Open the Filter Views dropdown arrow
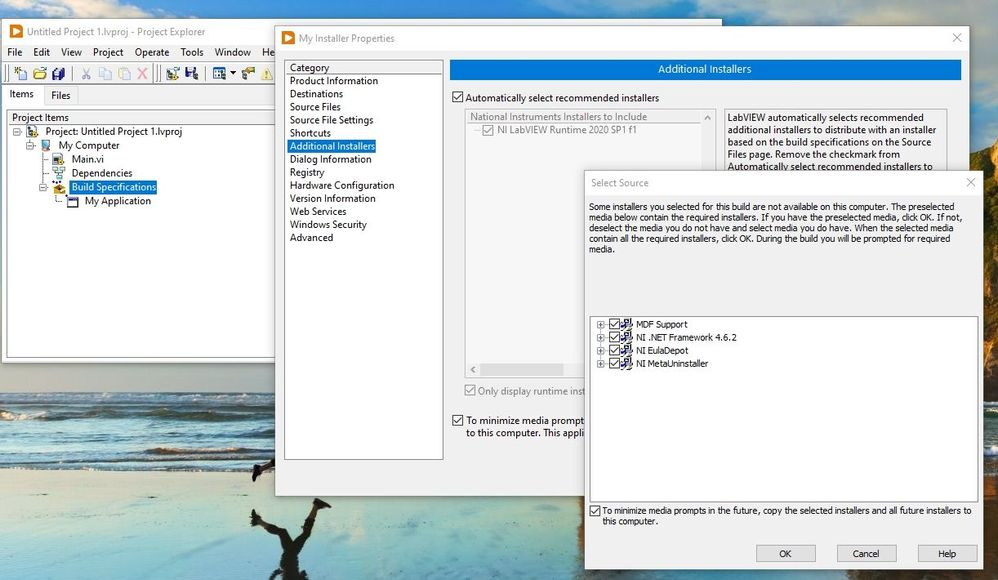The image size is (998, 580). [233, 73]
